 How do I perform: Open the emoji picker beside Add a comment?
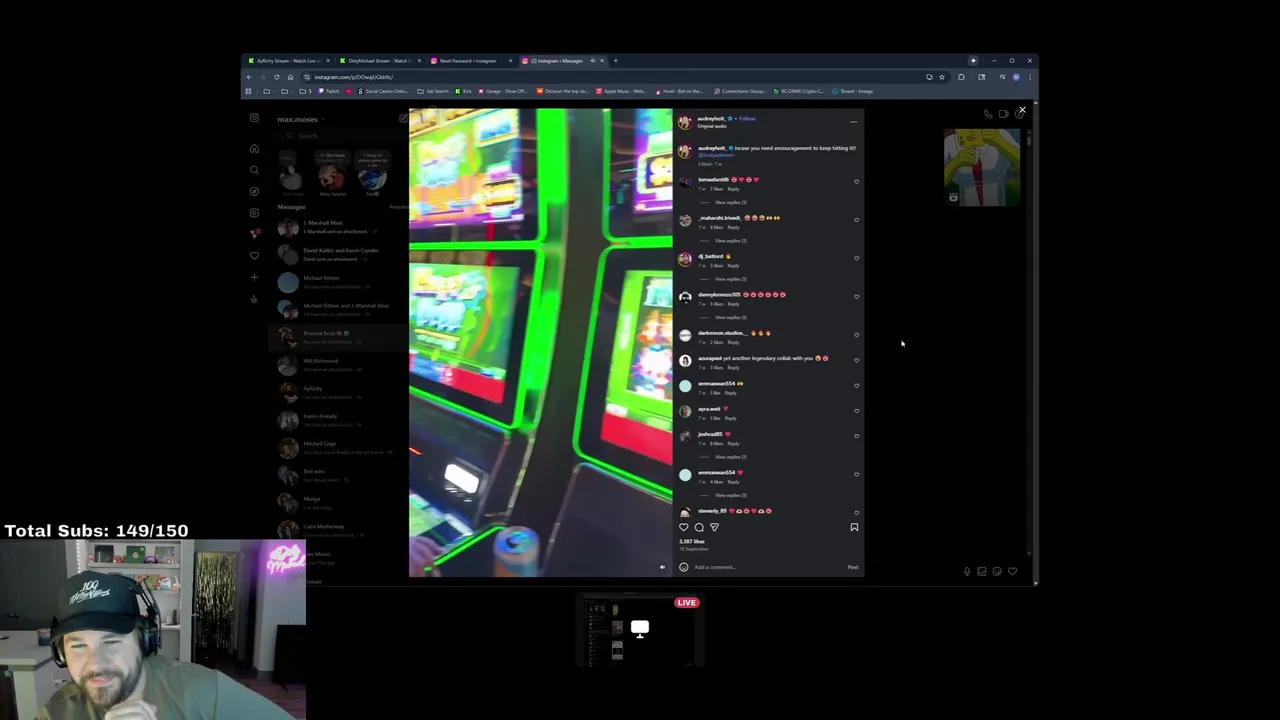coord(684,567)
